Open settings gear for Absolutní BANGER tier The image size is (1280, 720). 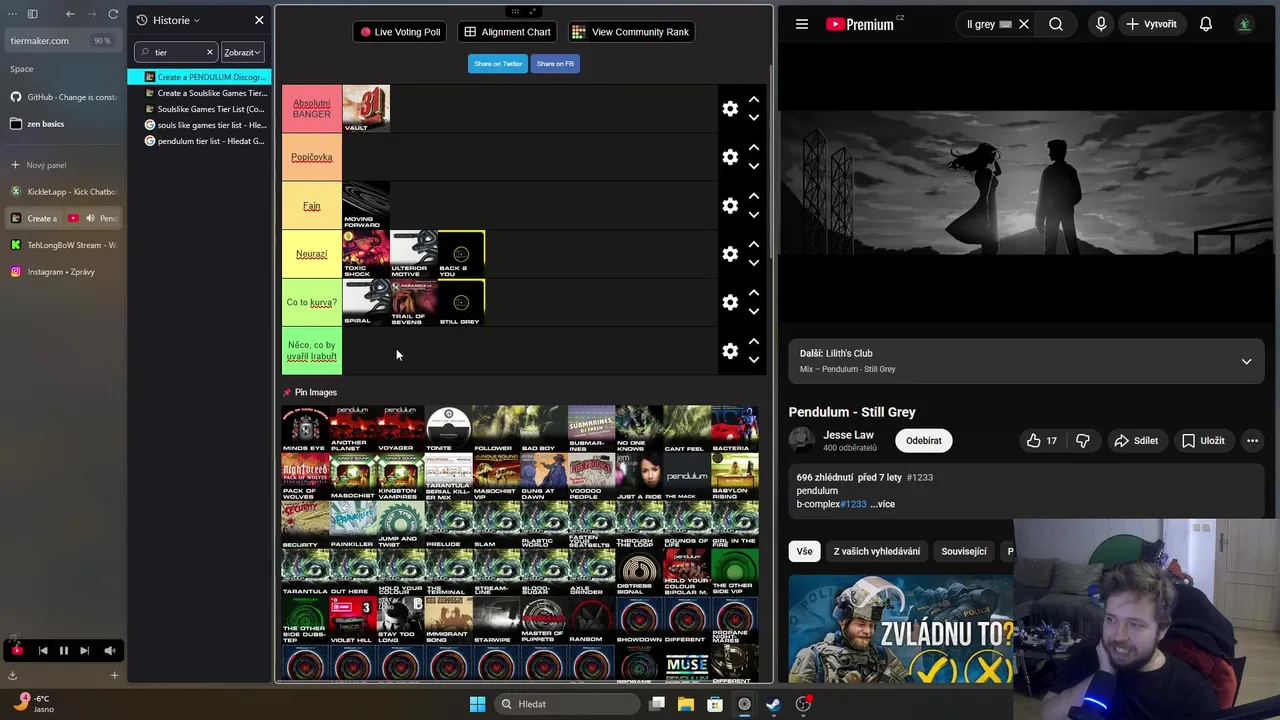coord(730,108)
